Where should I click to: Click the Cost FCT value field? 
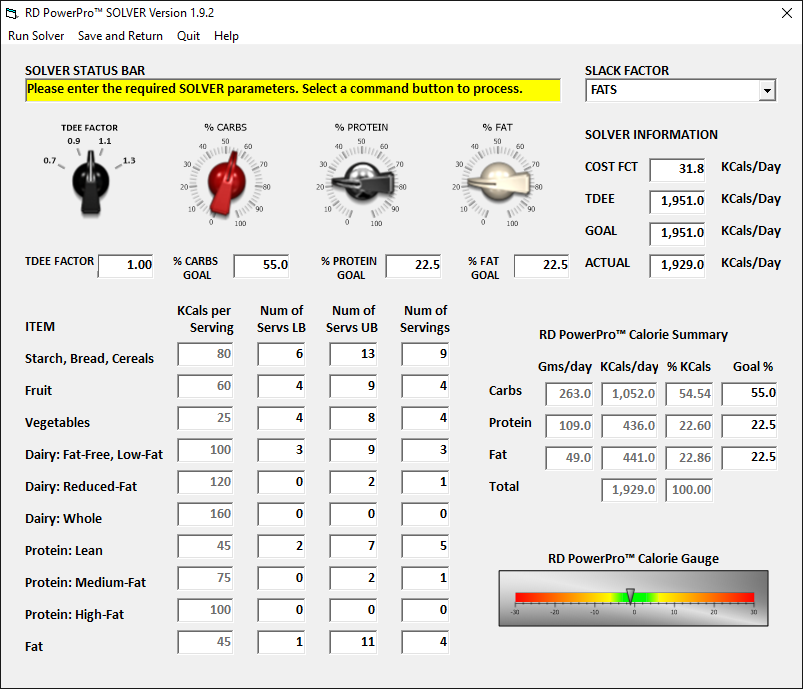(x=678, y=169)
